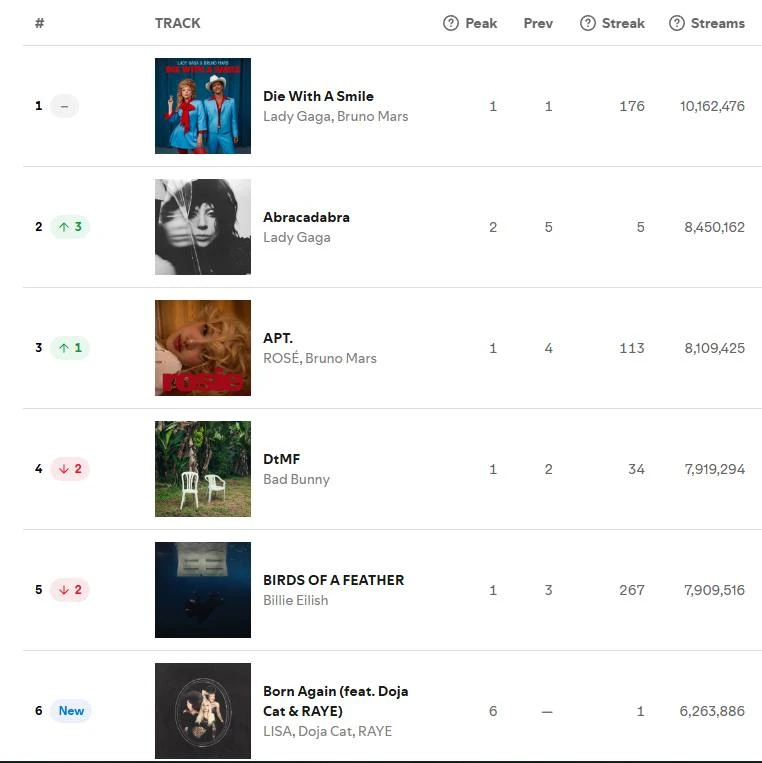Image resolution: width=762 pixels, height=763 pixels.
Task: Click the New badge for Born Again
Action: tap(71, 711)
